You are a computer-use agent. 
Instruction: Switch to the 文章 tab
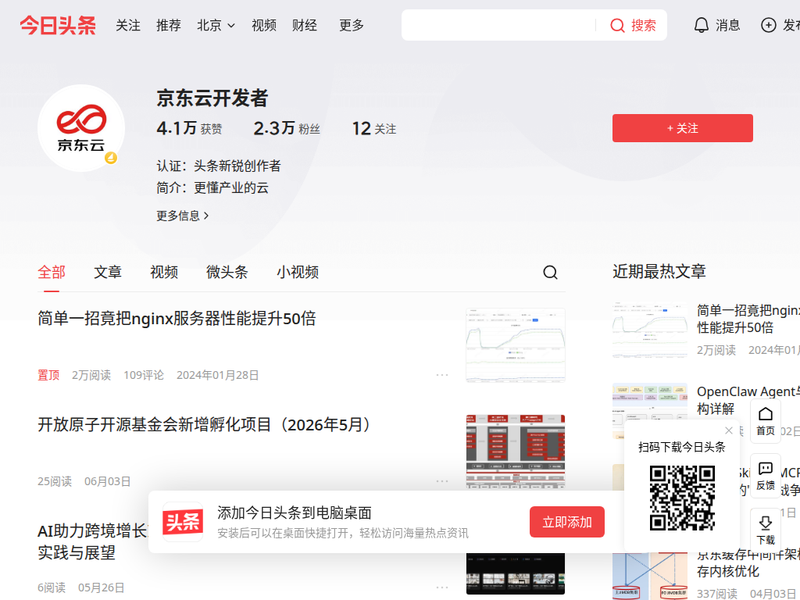pos(108,272)
